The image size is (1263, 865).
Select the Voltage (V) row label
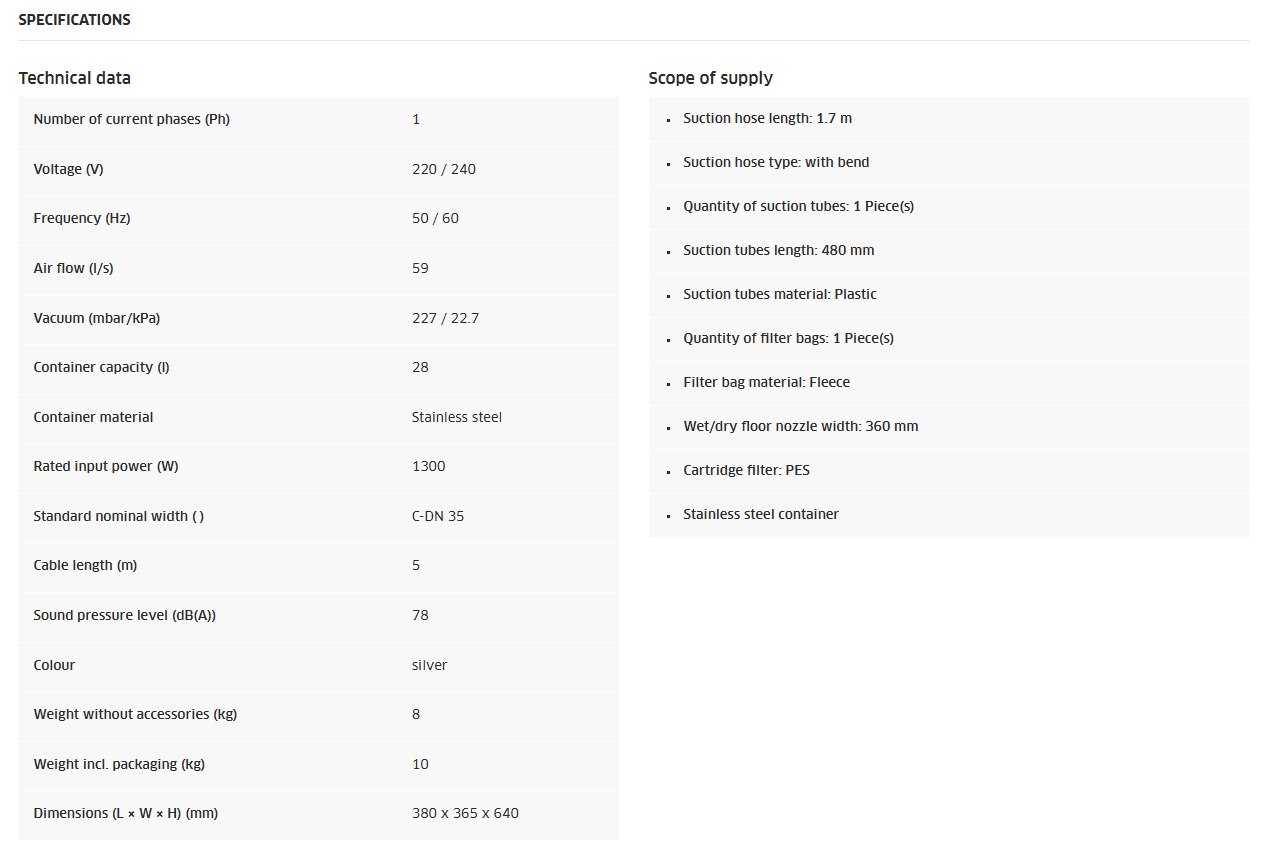(x=68, y=169)
